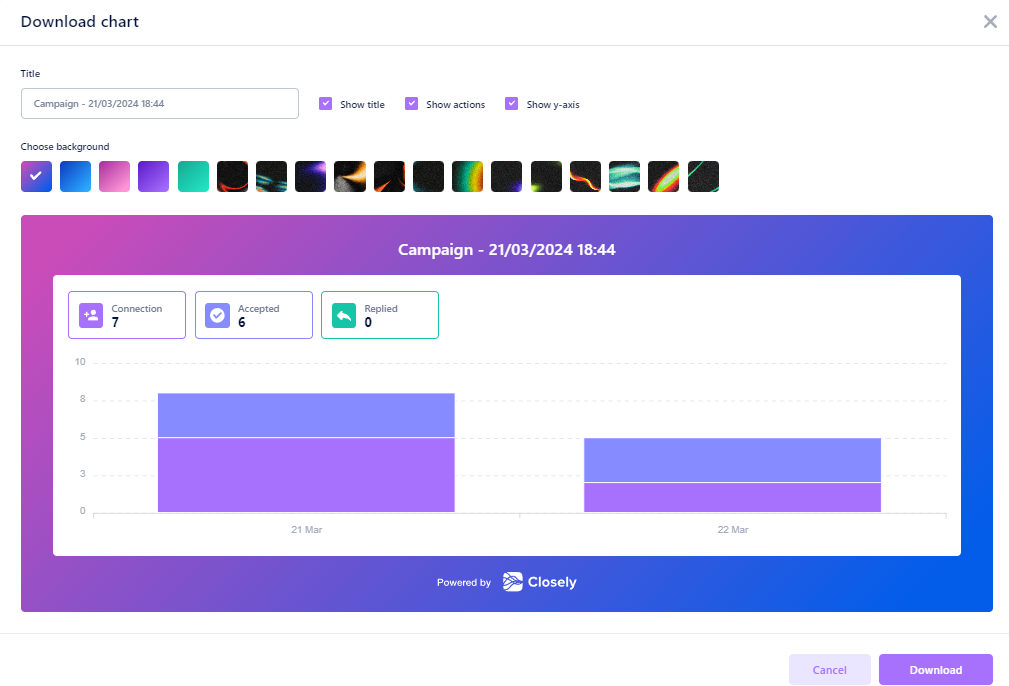Viewport: 1009px width, 686px height.
Task: Choose the rainbow gradient dark background thumbnail
Action: tap(468, 176)
